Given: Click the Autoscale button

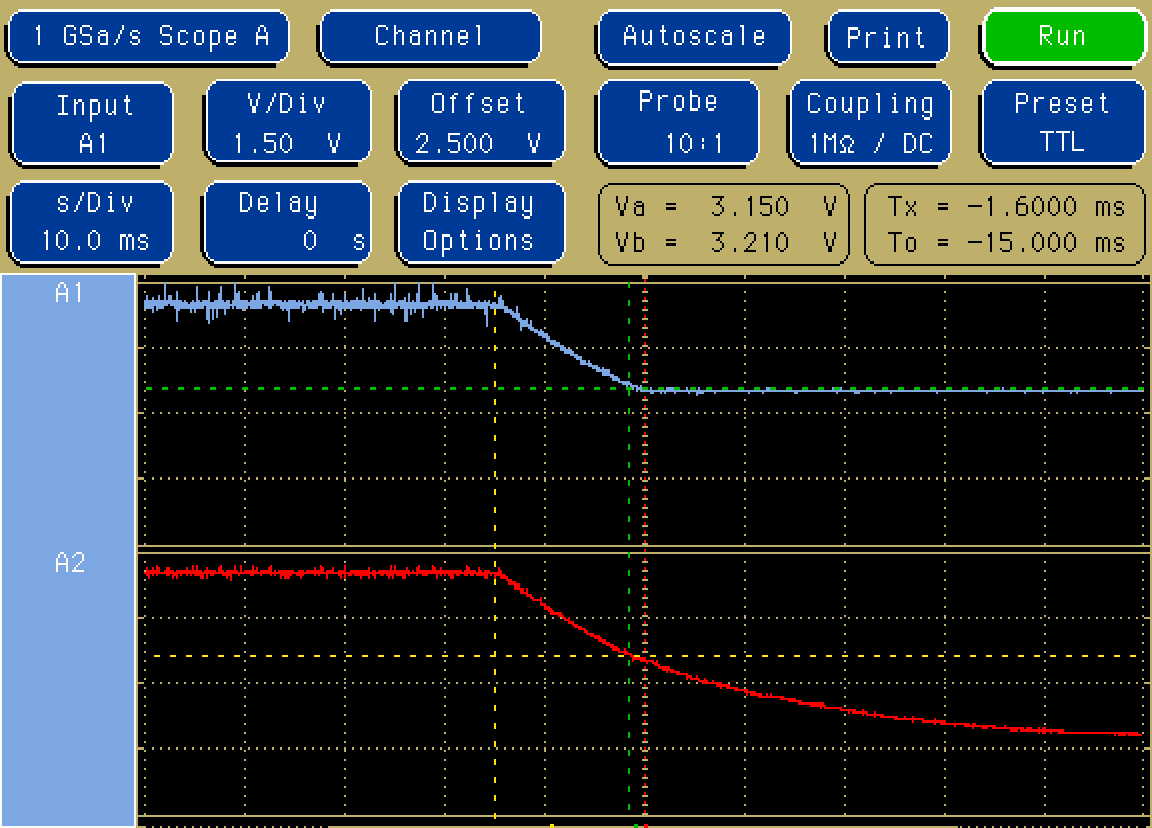Looking at the screenshot, I should tap(694, 37).
